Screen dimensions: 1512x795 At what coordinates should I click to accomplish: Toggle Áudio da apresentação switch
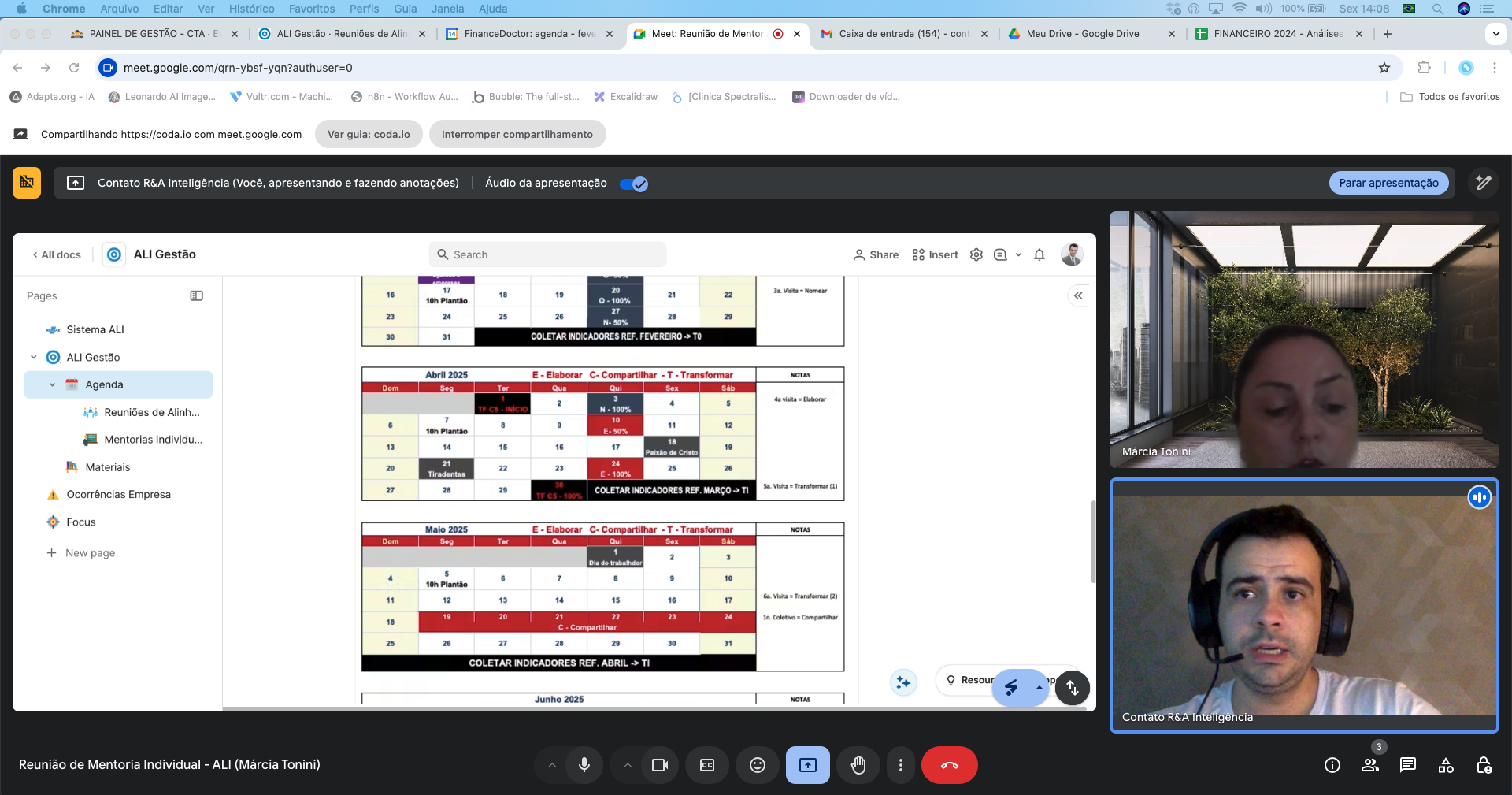(x=634, y=184)
